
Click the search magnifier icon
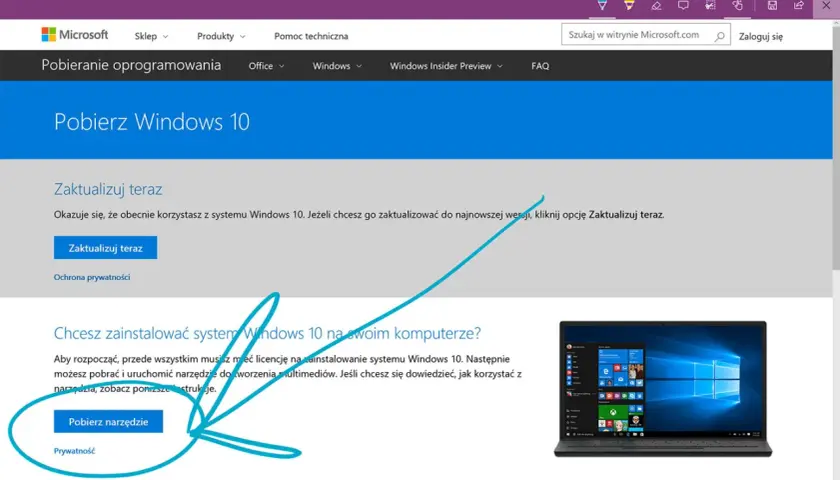719,36
